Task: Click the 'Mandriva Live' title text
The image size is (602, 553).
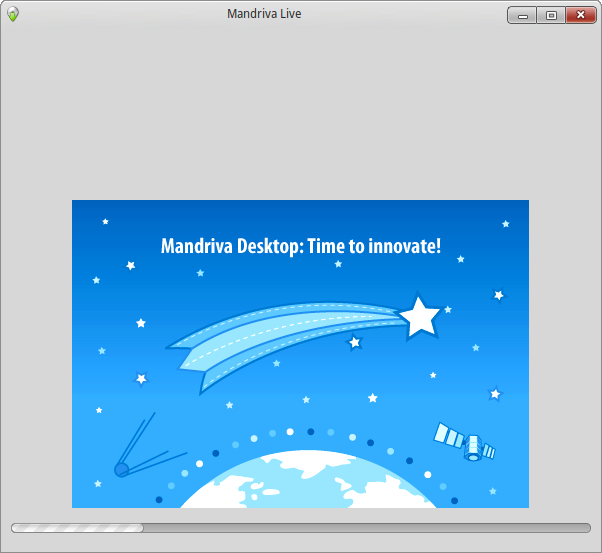Action: pyautogui.click(x=264, y=14)
